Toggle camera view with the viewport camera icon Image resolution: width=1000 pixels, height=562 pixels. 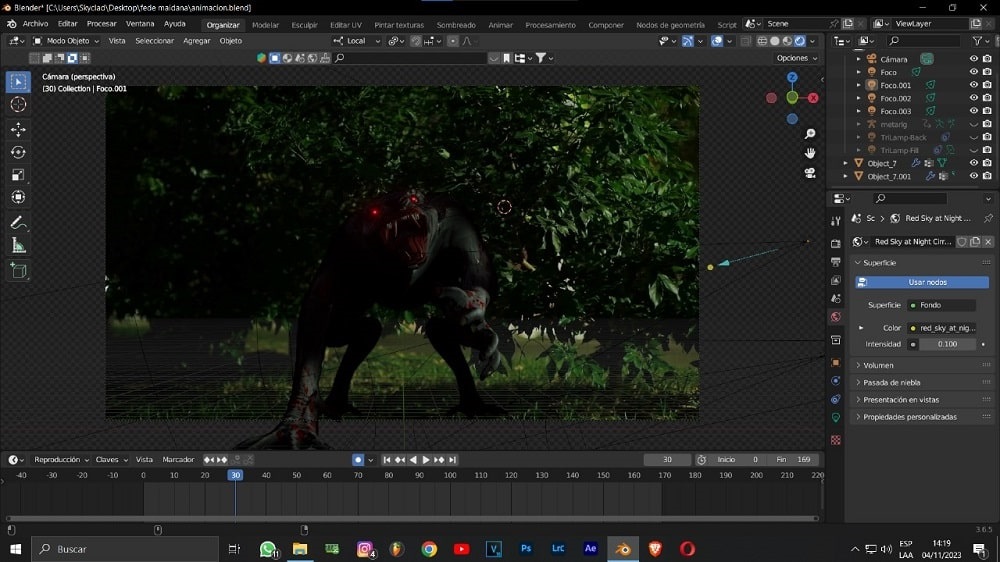point(810,172)
